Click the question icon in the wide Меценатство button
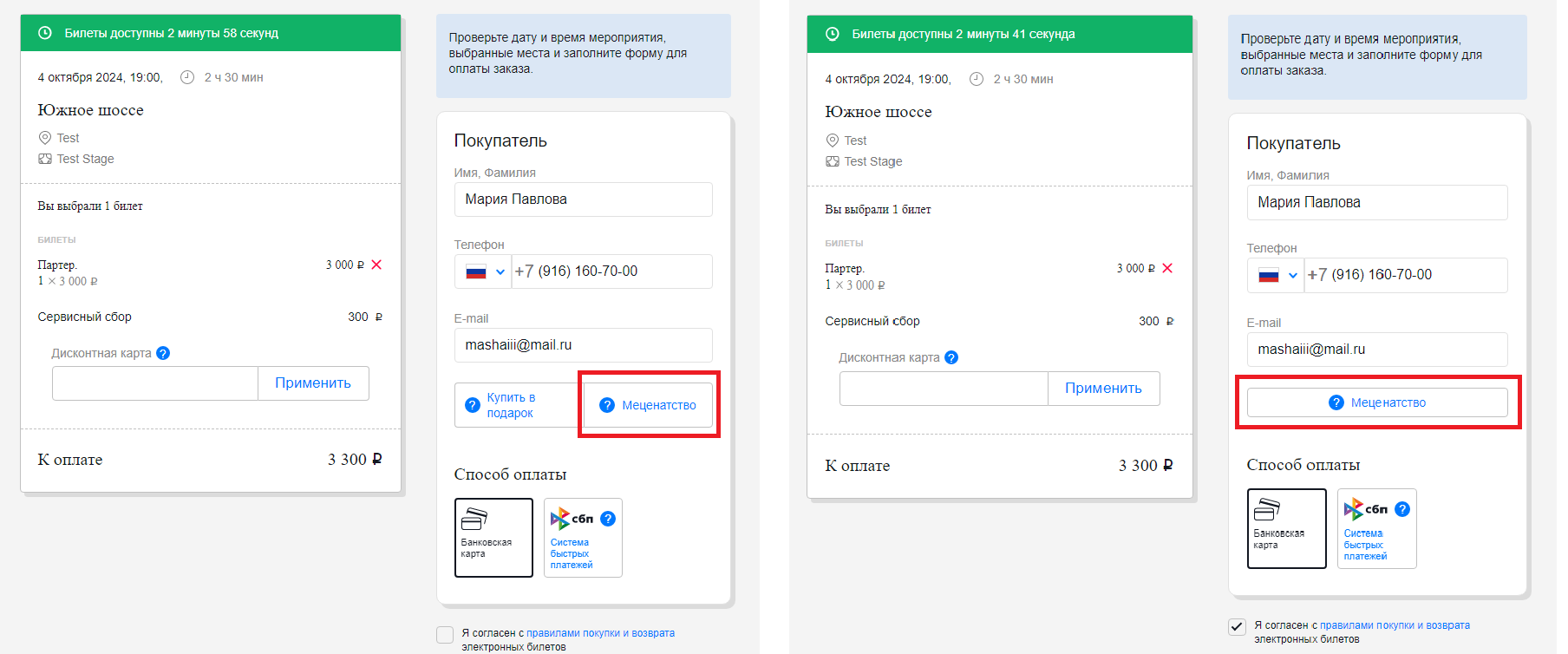The height and width of the screenshot is (654, 1568). 1336,402
